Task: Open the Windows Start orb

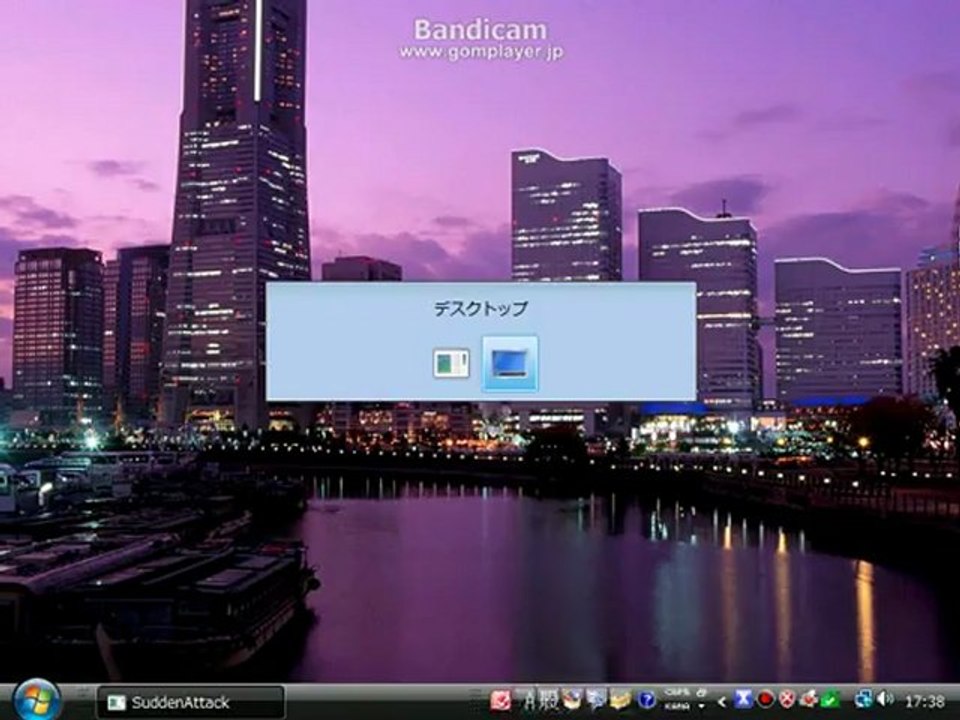Action: 37,701
